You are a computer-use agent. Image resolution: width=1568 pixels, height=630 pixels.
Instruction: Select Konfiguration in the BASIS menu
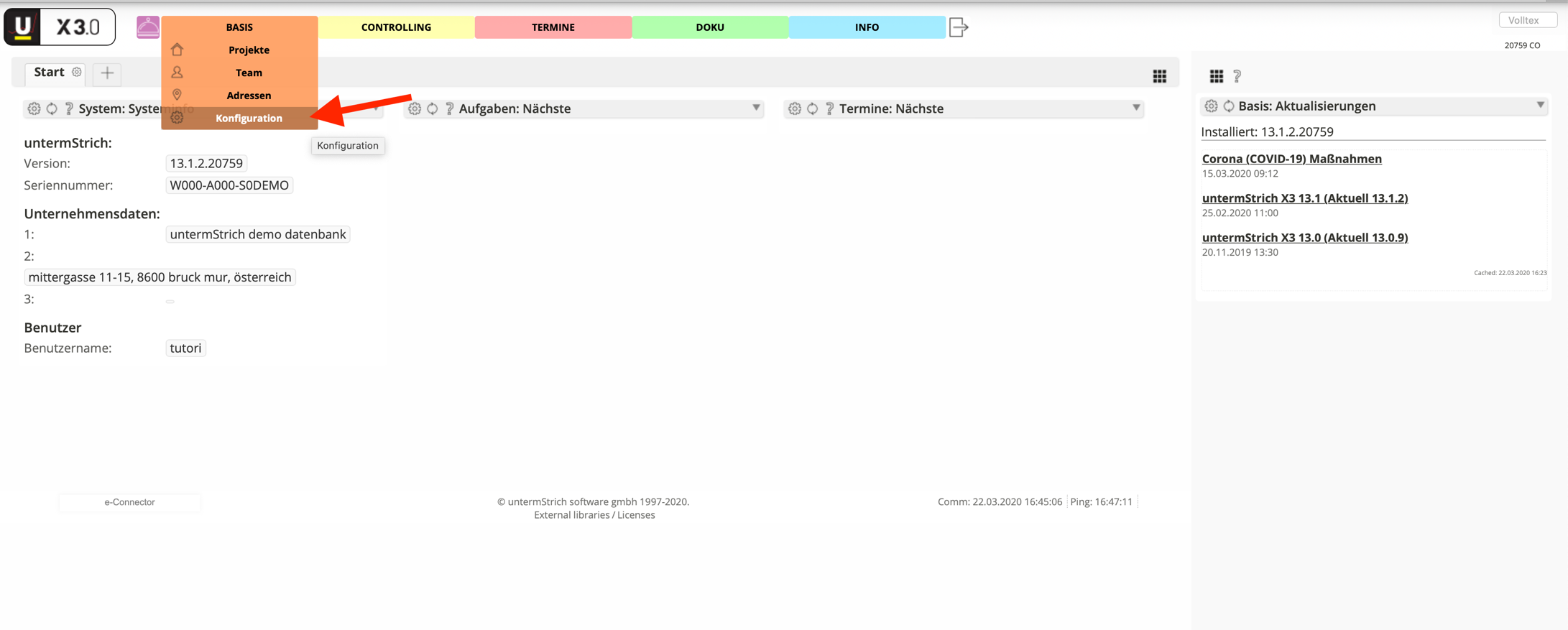(x=249, y=119)
